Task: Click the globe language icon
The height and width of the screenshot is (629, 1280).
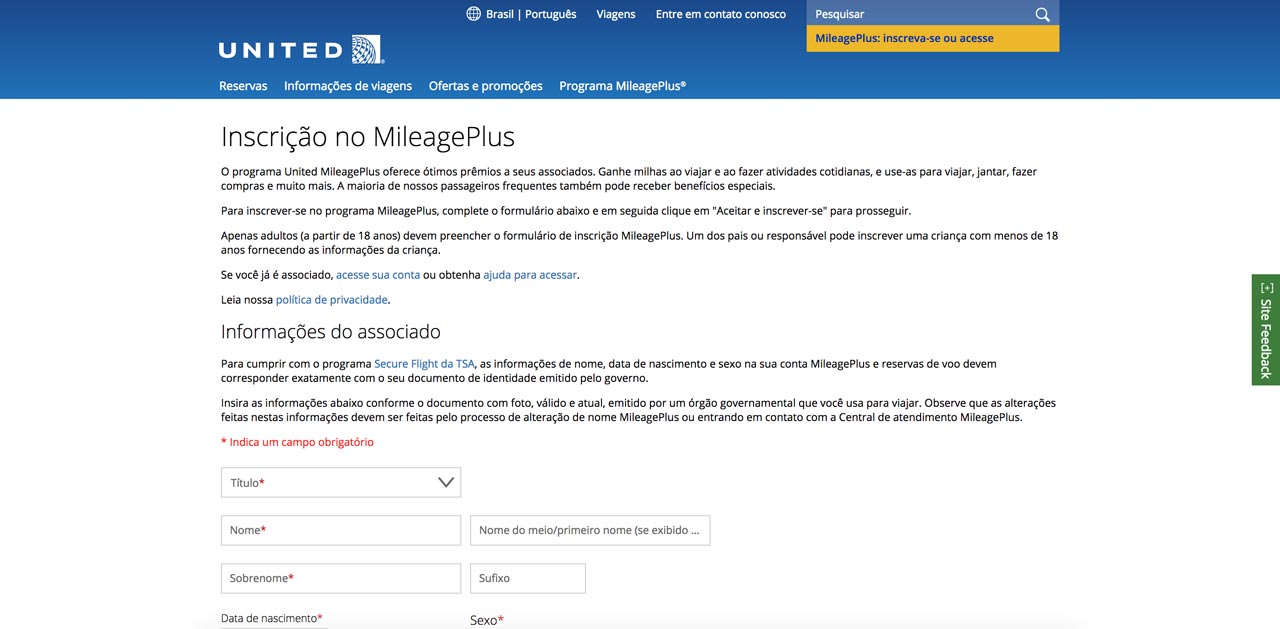Action: [474, 14]
